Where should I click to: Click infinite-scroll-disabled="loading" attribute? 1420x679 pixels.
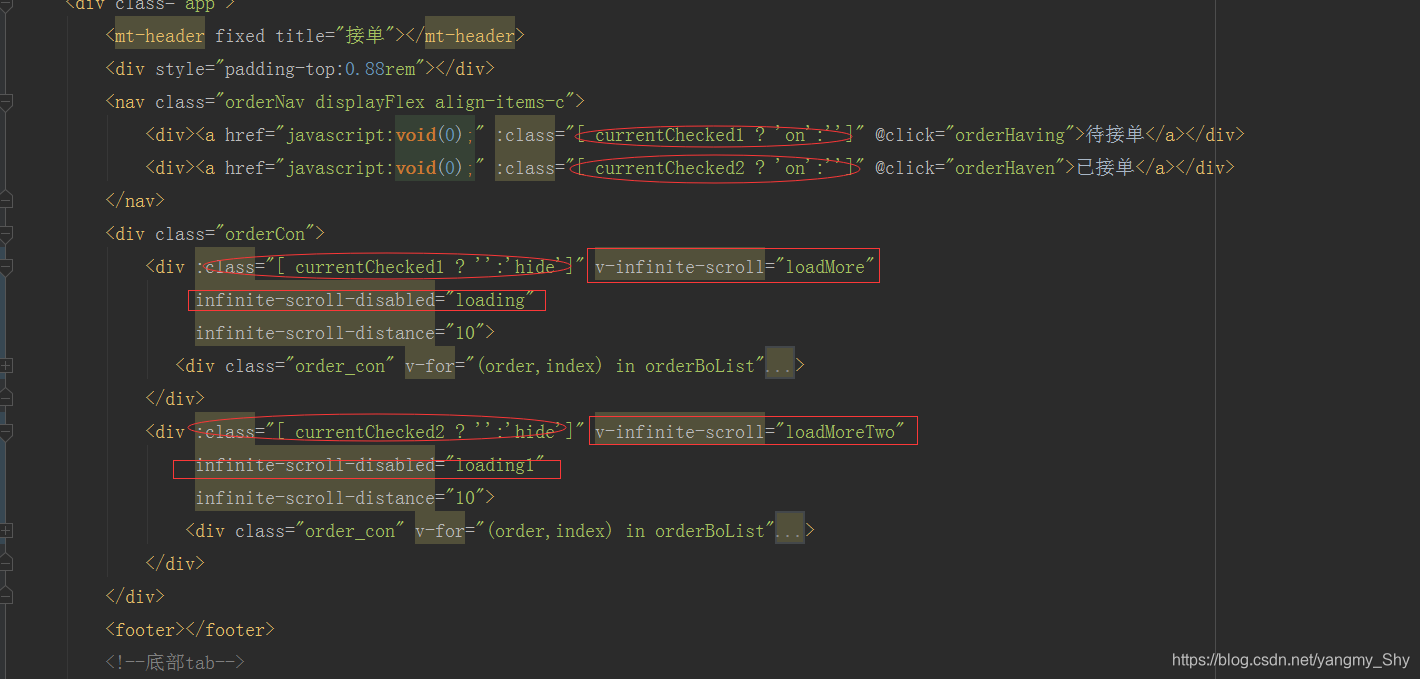[x=365, y=300]
